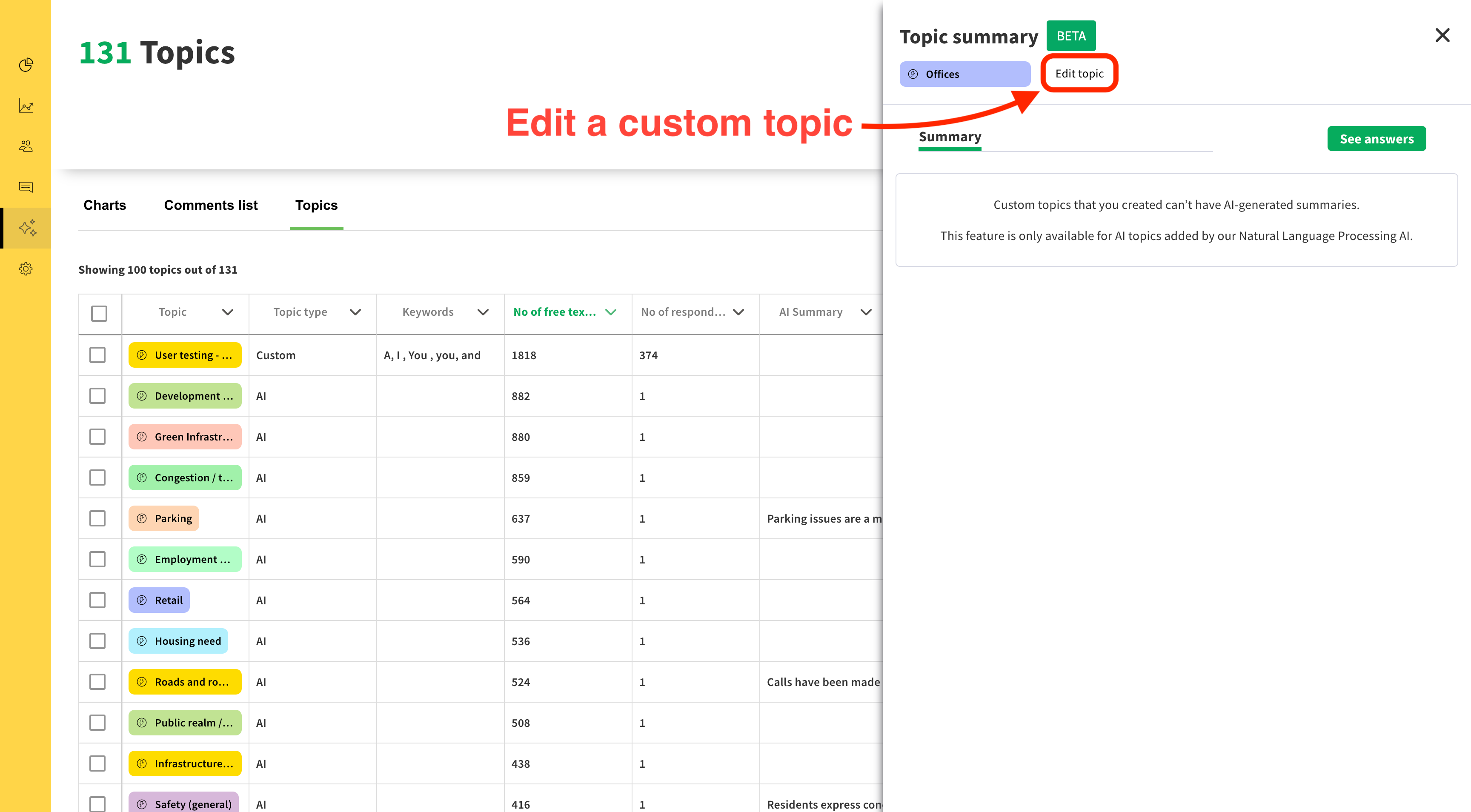Open the pie chart sidebar icon
1471x812 pixels.
click(x=26, y=65)
